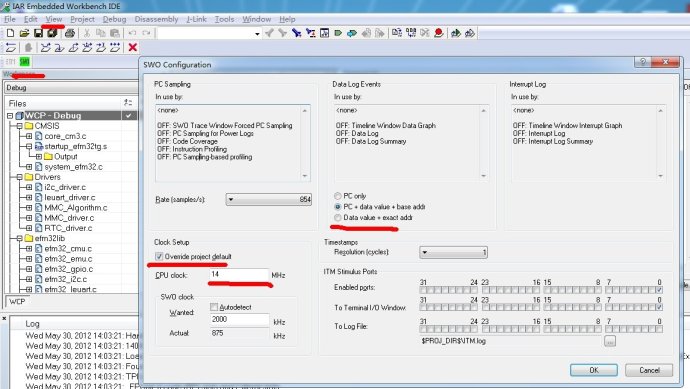Expand the core_cm3.c tree node
The image size is (690, 389).
coord(29,136)
